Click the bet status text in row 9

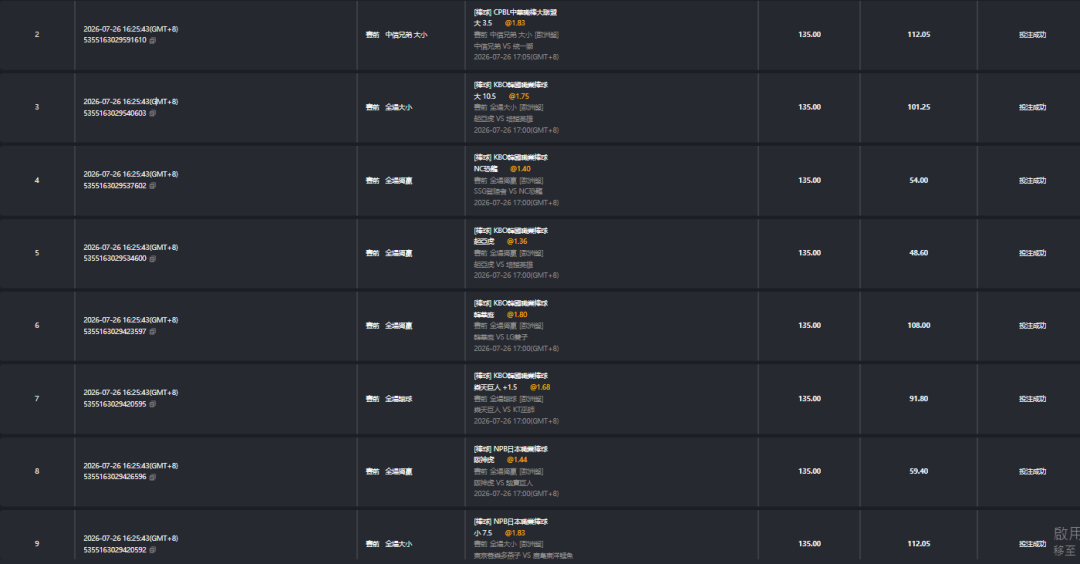[1032, 544]
